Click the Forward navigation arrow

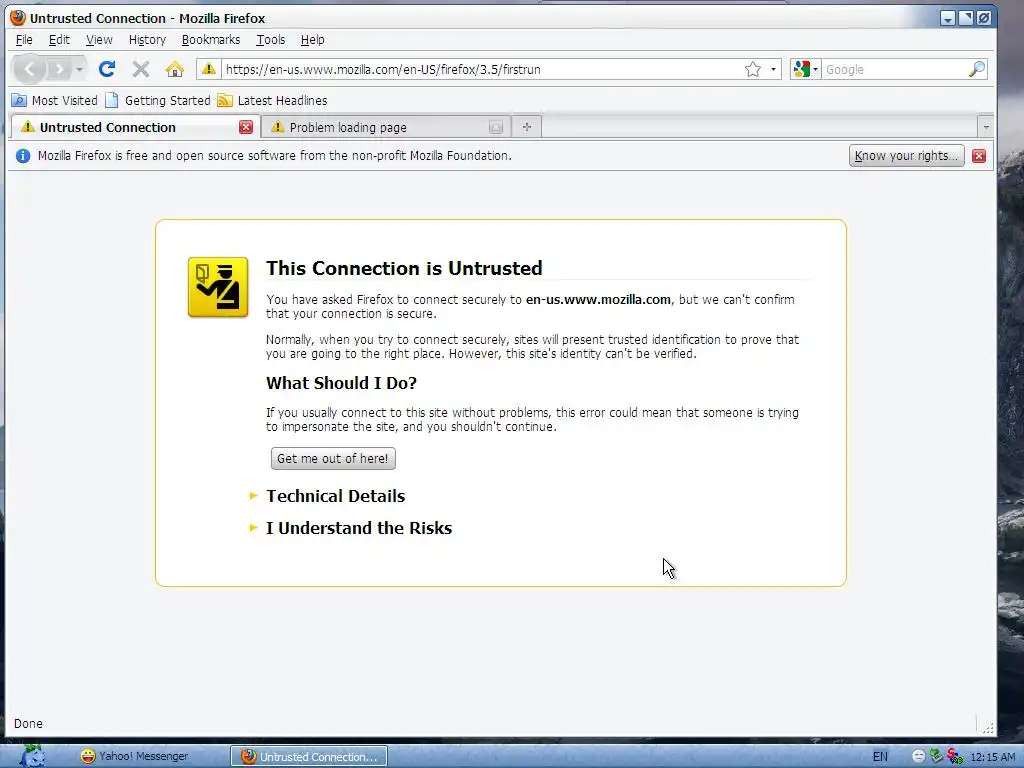pyautogui.click(x=59, y=69)
